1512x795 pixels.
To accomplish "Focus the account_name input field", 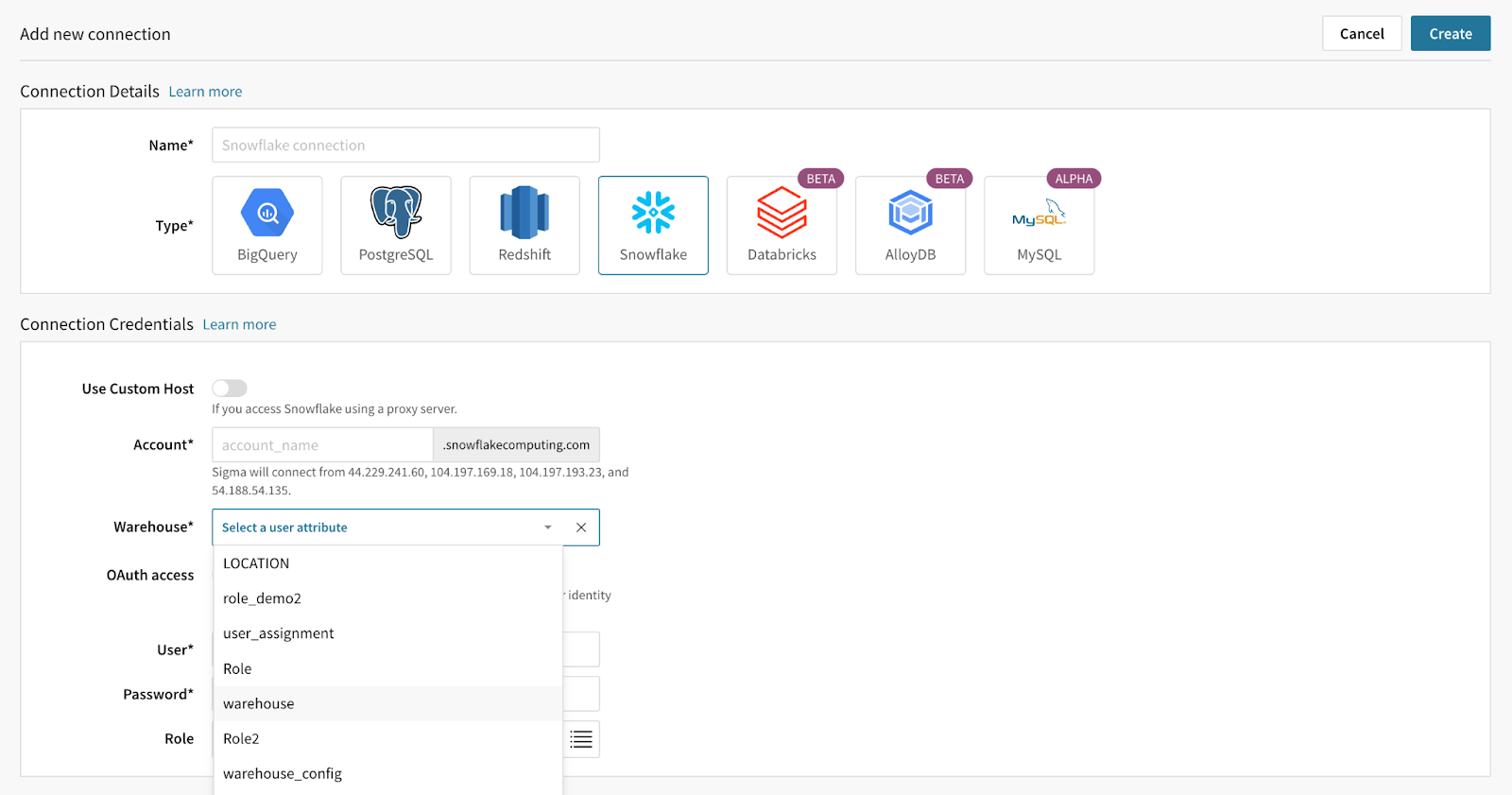I will [322, 445].
